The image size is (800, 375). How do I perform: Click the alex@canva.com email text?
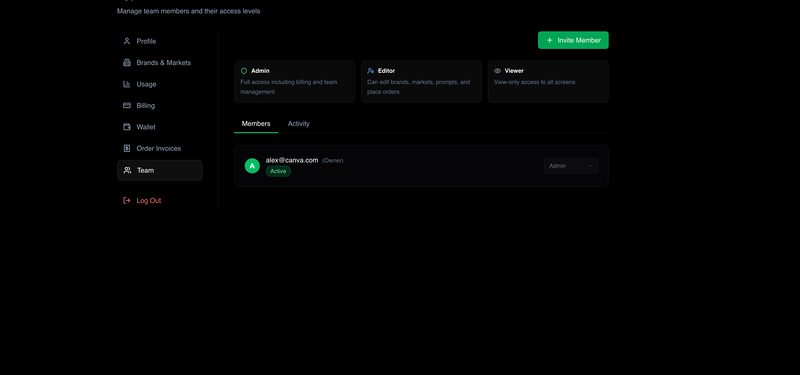click(x=292, y=160)
